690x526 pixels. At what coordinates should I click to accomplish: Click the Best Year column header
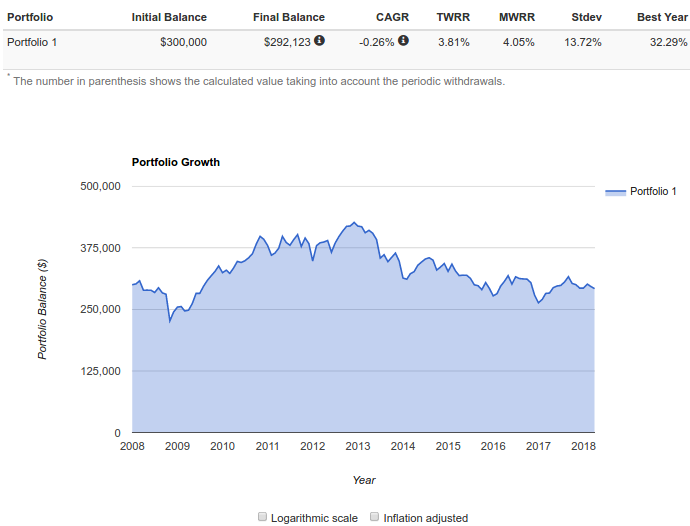click(662, 17)
